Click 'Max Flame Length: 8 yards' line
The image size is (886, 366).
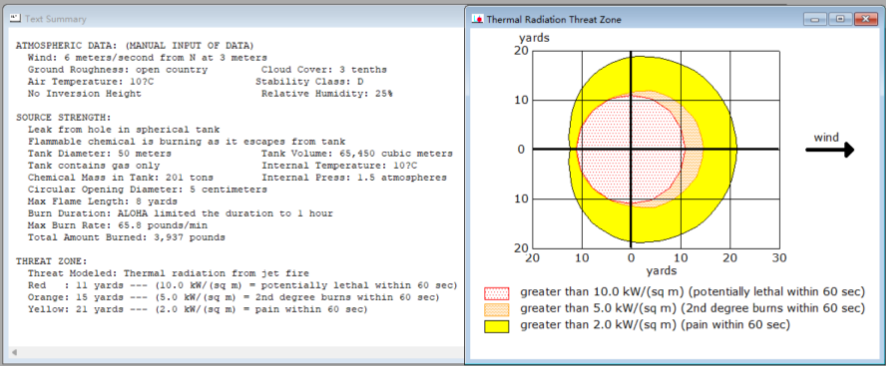point(103,202)
